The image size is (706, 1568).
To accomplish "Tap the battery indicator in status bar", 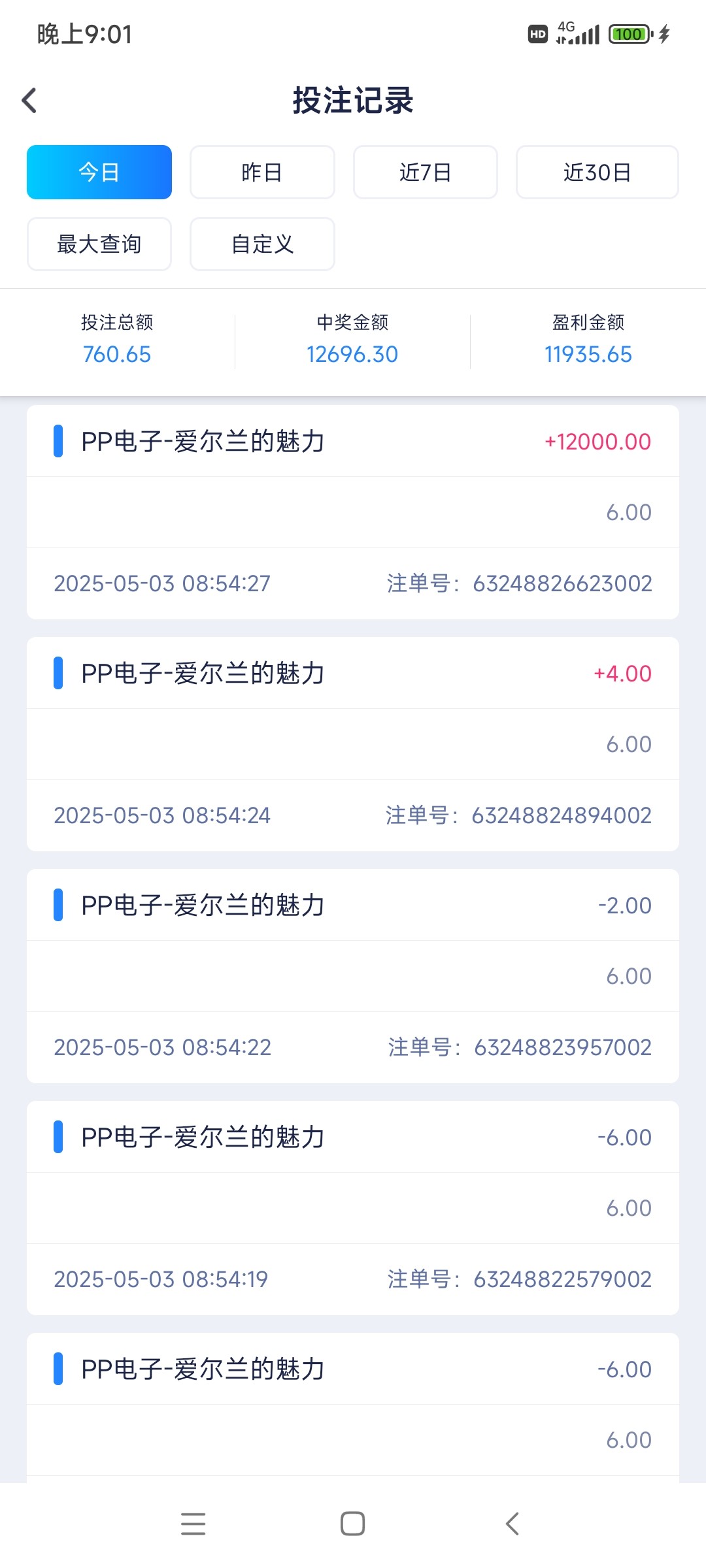I will [631, 34].
